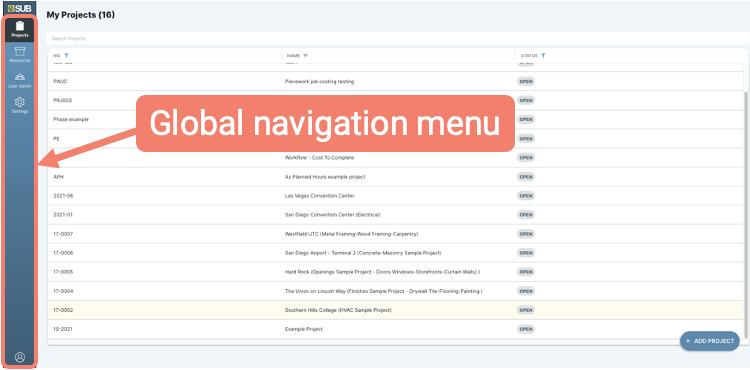Click OPEN status badge for Las Vegas Convention Center
This screenshot has width=750, height=370.
pos(526,196)
